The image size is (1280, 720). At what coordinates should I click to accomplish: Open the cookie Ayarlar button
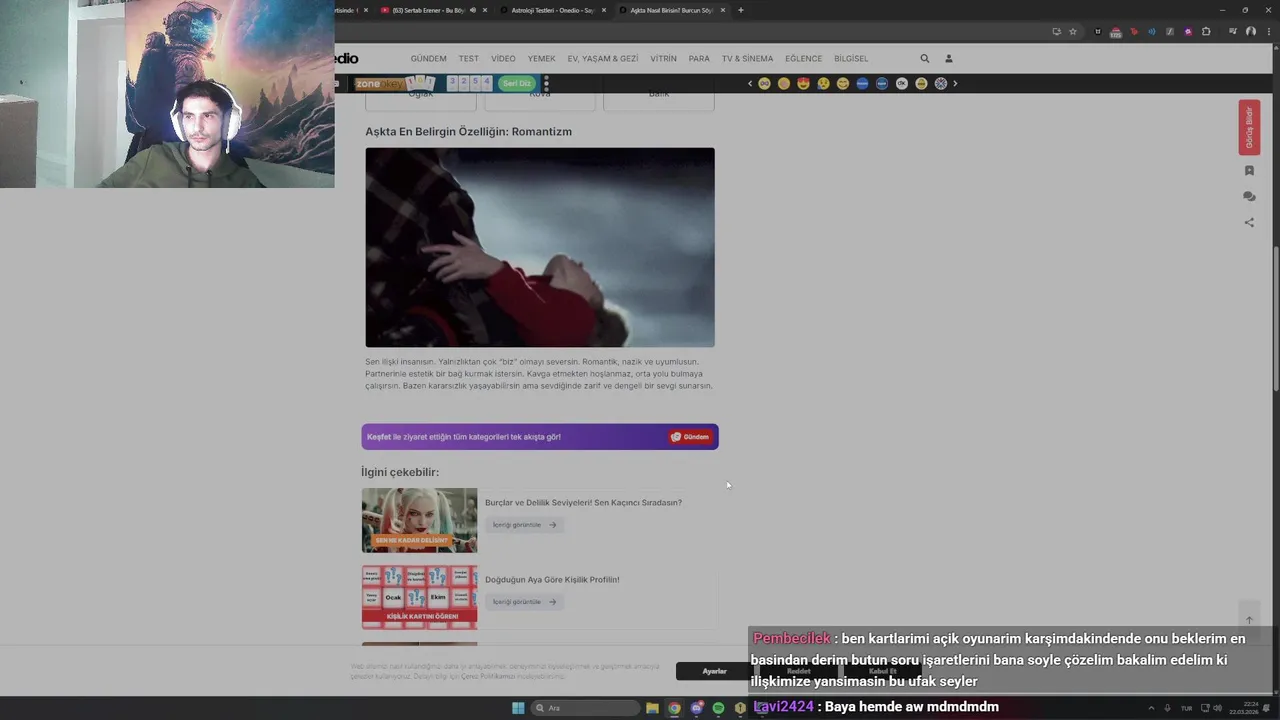click(x=714, y=671)
